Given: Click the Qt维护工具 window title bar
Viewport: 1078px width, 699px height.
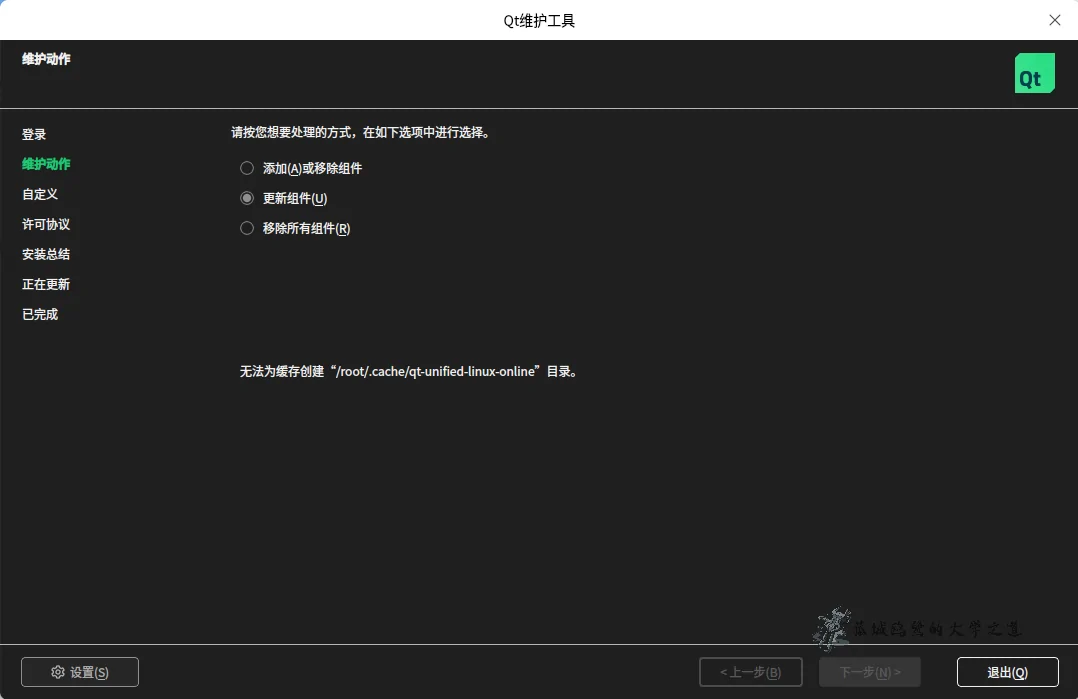Looking at the screenshot, I should point(539,20).
